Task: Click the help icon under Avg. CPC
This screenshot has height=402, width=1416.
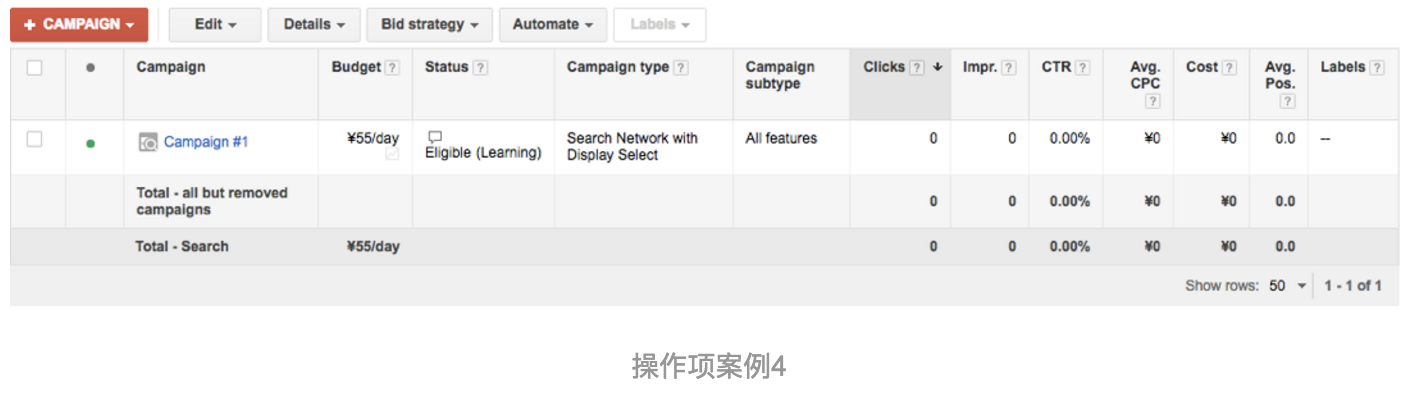Action: tap(1152, 102)
